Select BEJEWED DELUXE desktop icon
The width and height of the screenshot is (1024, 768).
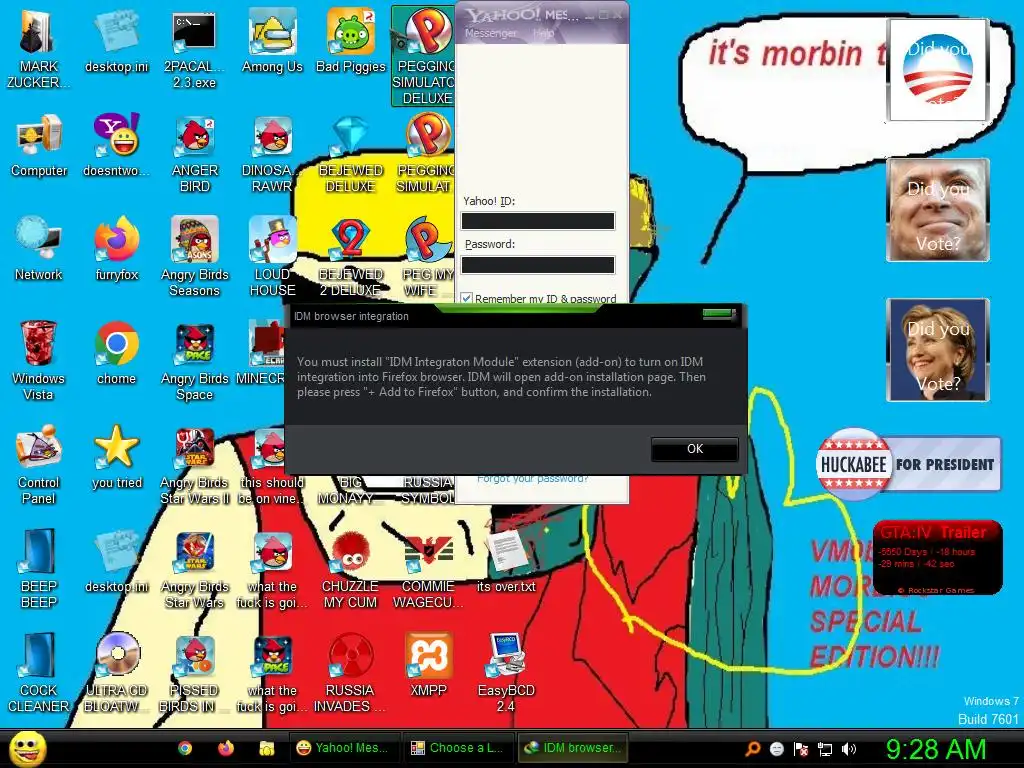pyautogui.click(x=350, y=155)
